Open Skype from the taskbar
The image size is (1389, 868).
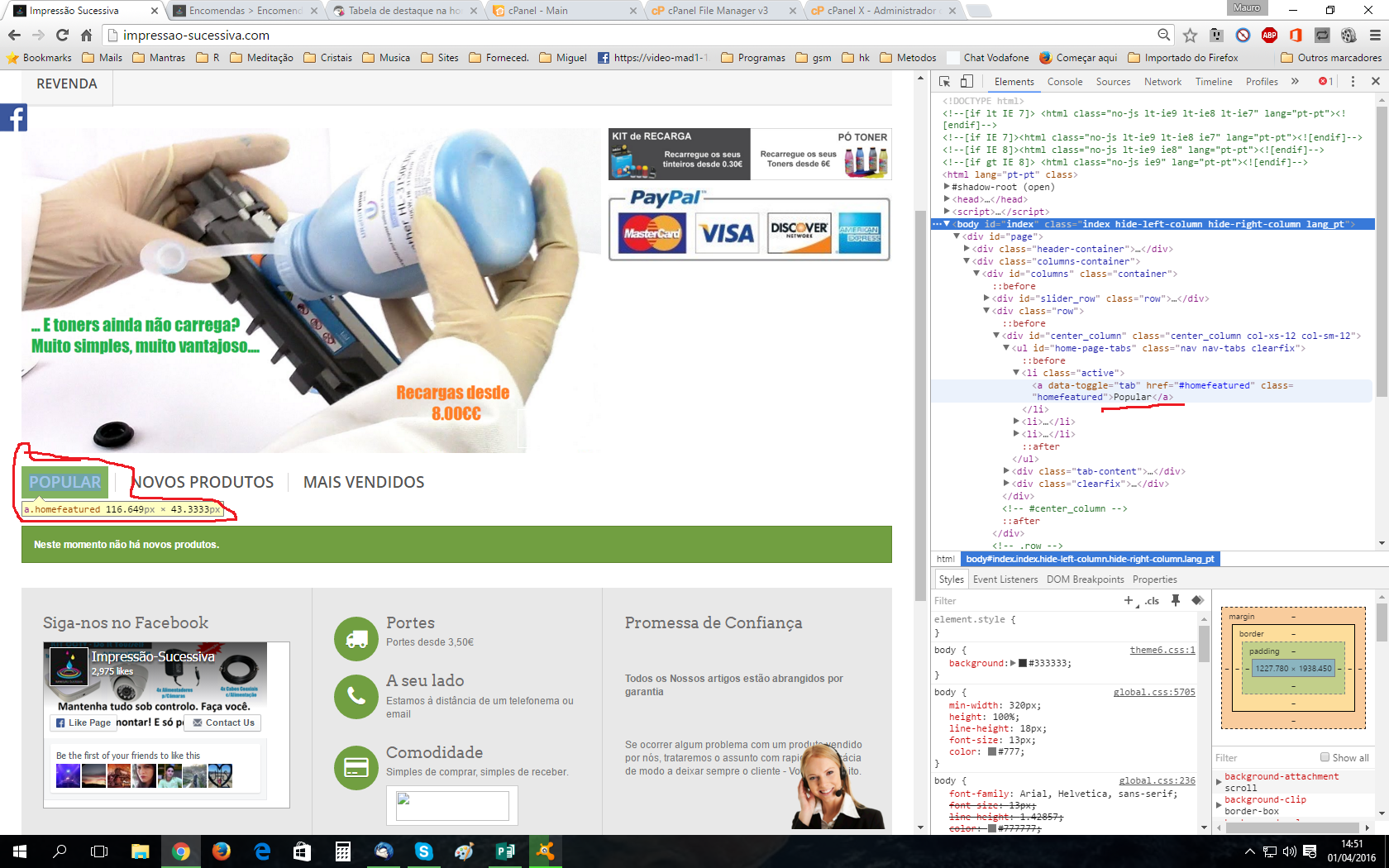pyautogui.click(x=423, y=851)
